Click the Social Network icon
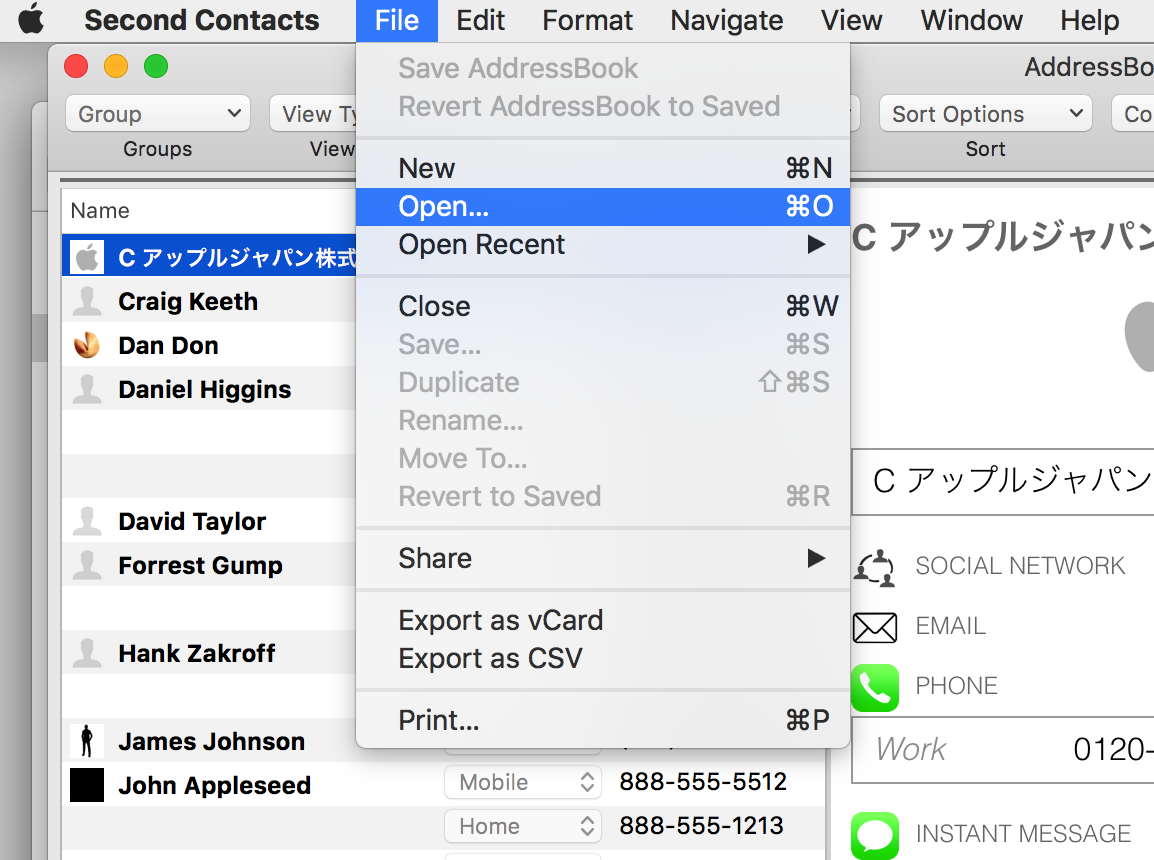The width and height of the screenshot is (1154, 860). coord(875,567)
